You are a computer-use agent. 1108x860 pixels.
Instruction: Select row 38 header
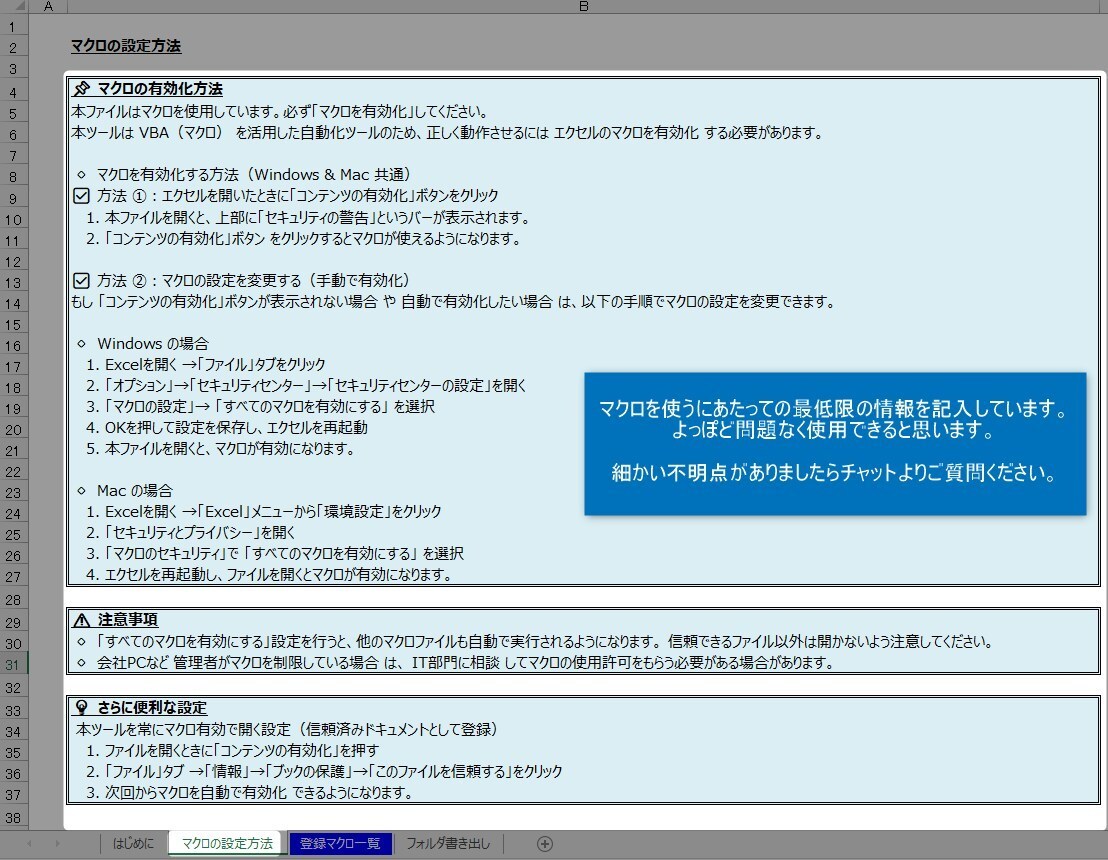point(13,818)
